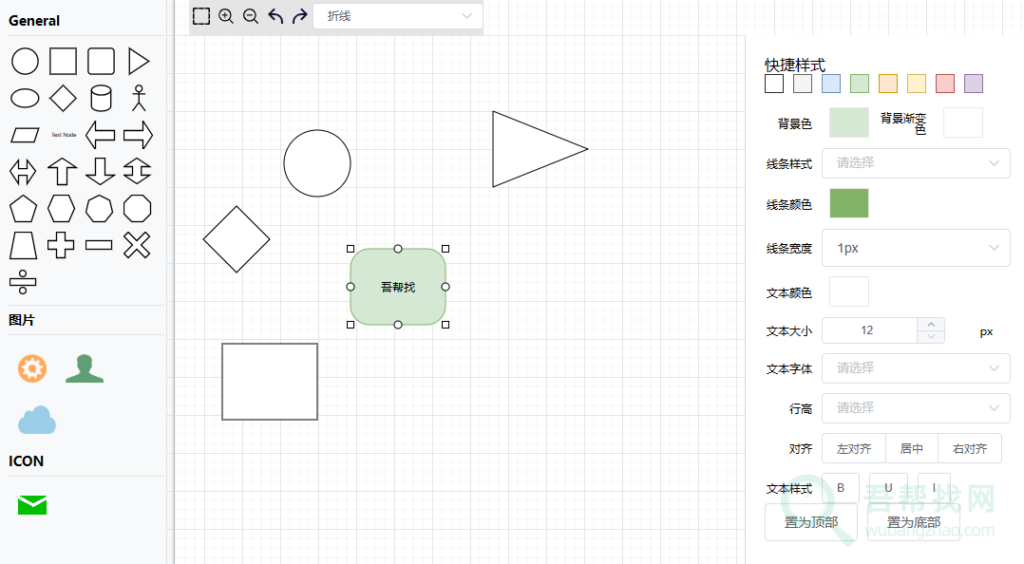Click the rubber-band selection tool icon
Viewport: 1024px width, 564px height.
[201, 16]
